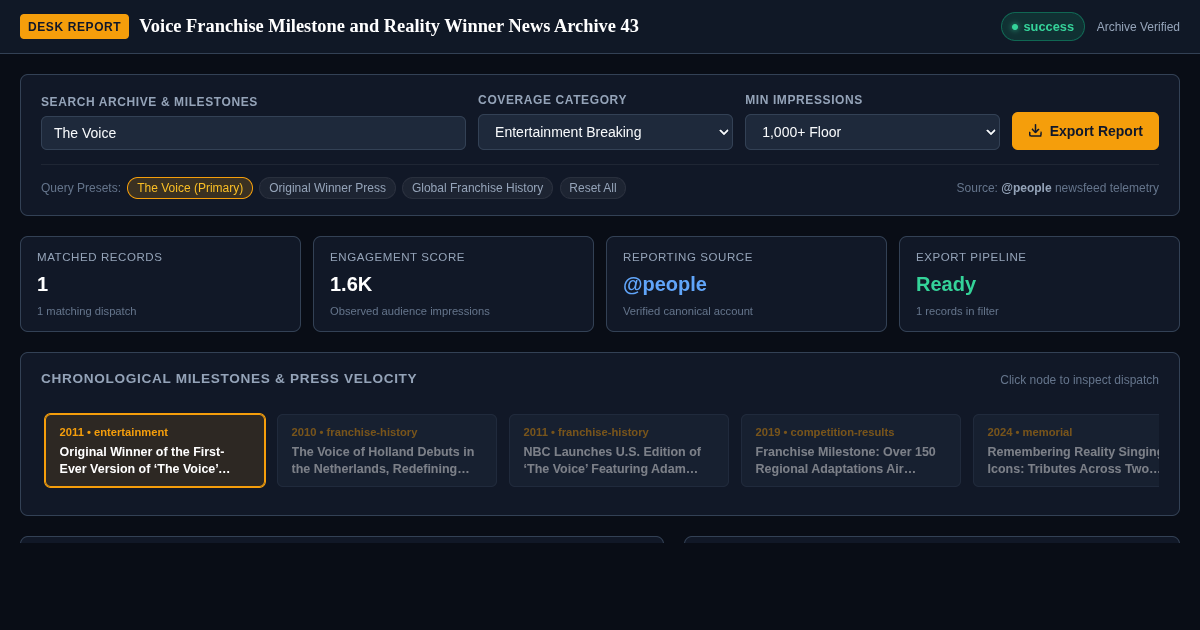The image size is (1200, 630).
Task: Apply the Original Winner Press preset
Action: [x=327, y=188]
